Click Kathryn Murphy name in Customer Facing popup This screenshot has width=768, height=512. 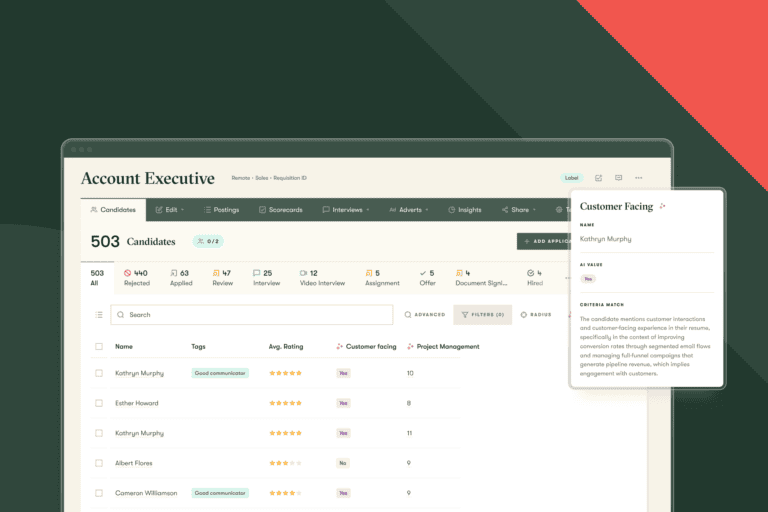[x=605, y=239]
